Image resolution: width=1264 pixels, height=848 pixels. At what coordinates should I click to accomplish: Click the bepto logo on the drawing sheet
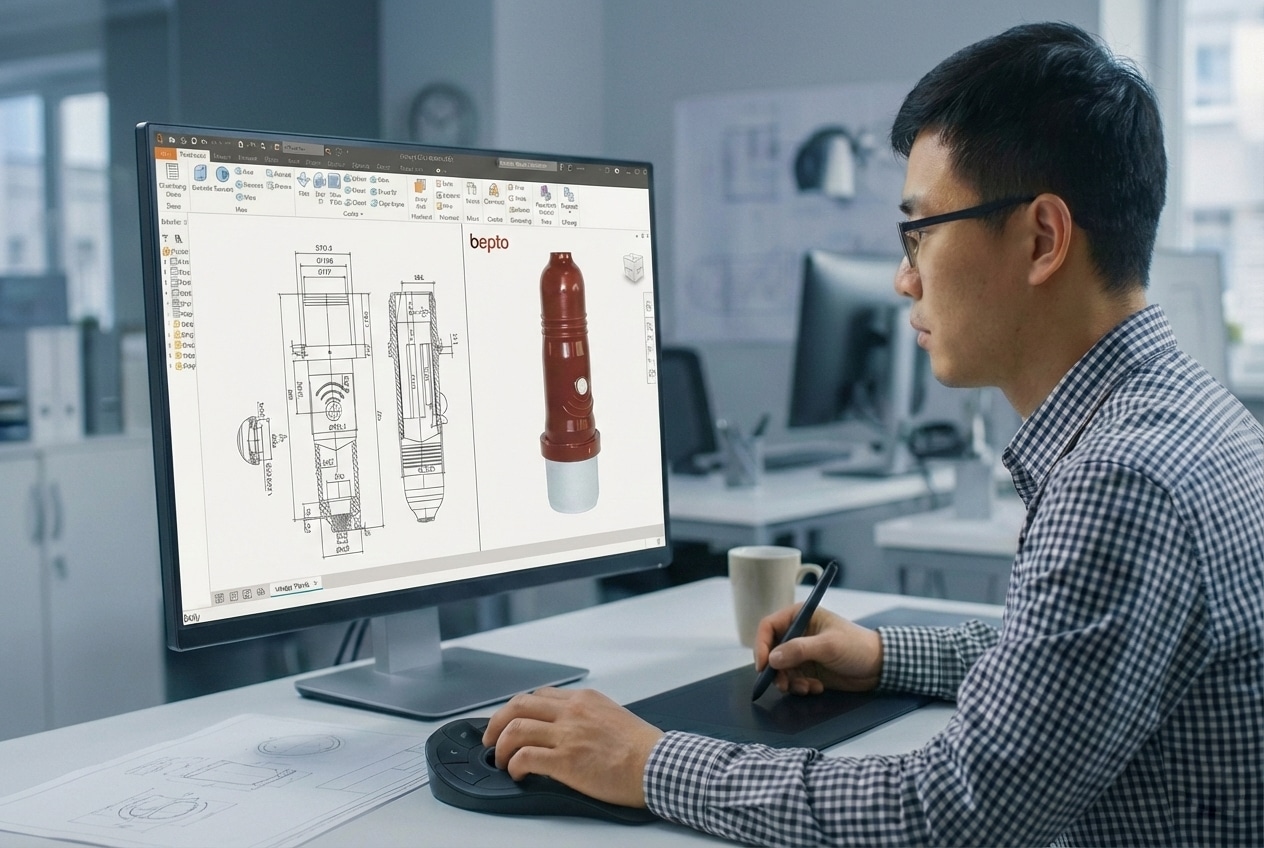click(x=488, y=240)
